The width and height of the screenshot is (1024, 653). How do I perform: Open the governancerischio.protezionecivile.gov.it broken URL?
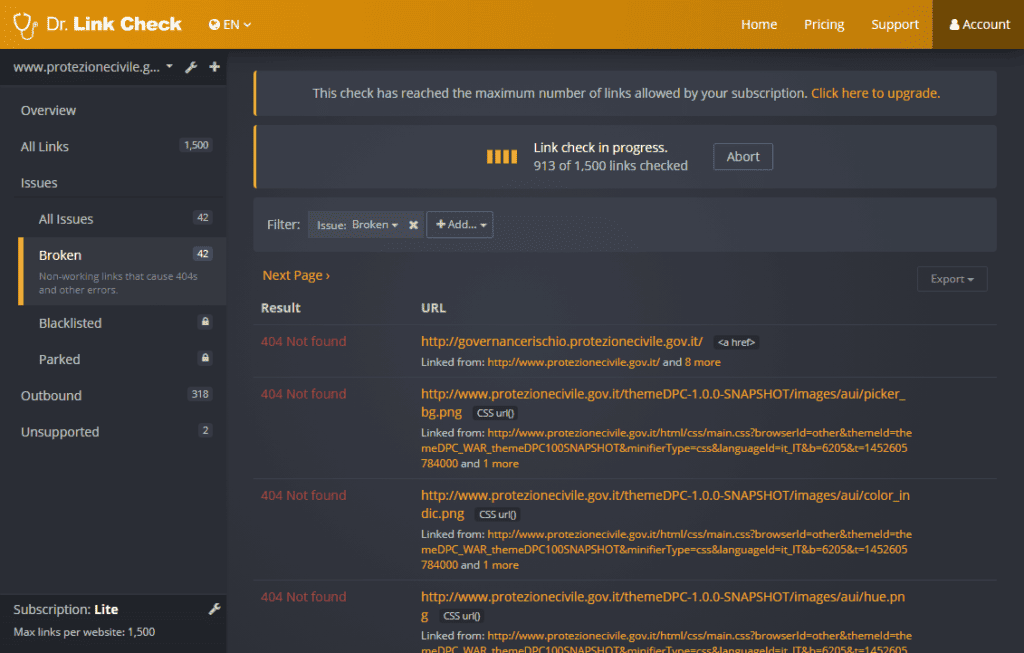tap(561, 341)
